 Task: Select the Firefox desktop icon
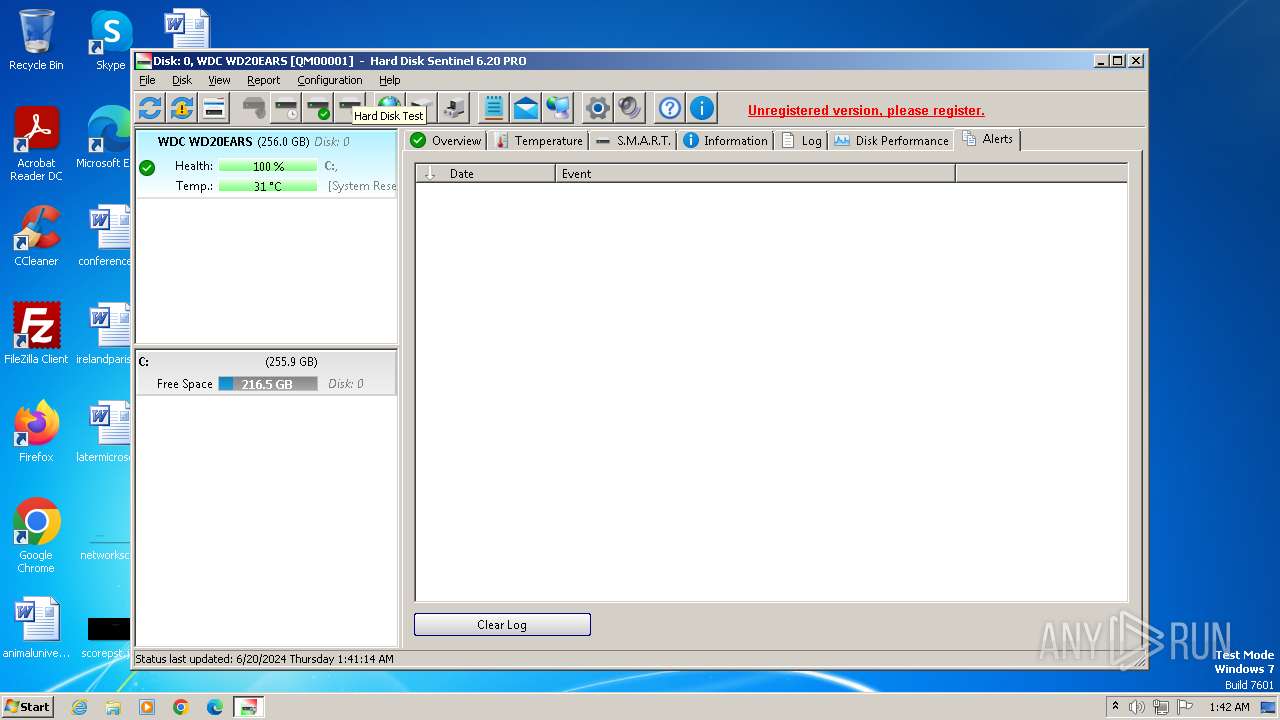point(36,432)
